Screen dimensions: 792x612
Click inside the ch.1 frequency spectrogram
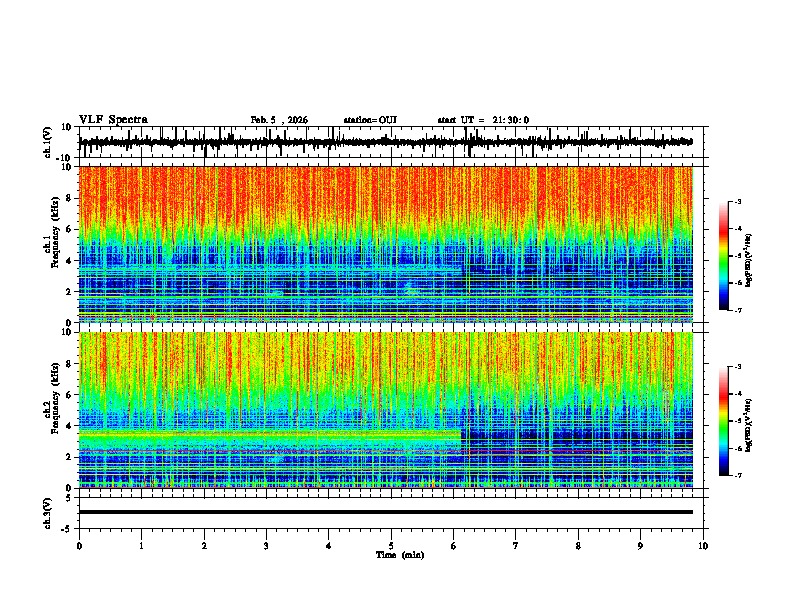[386, 244]
